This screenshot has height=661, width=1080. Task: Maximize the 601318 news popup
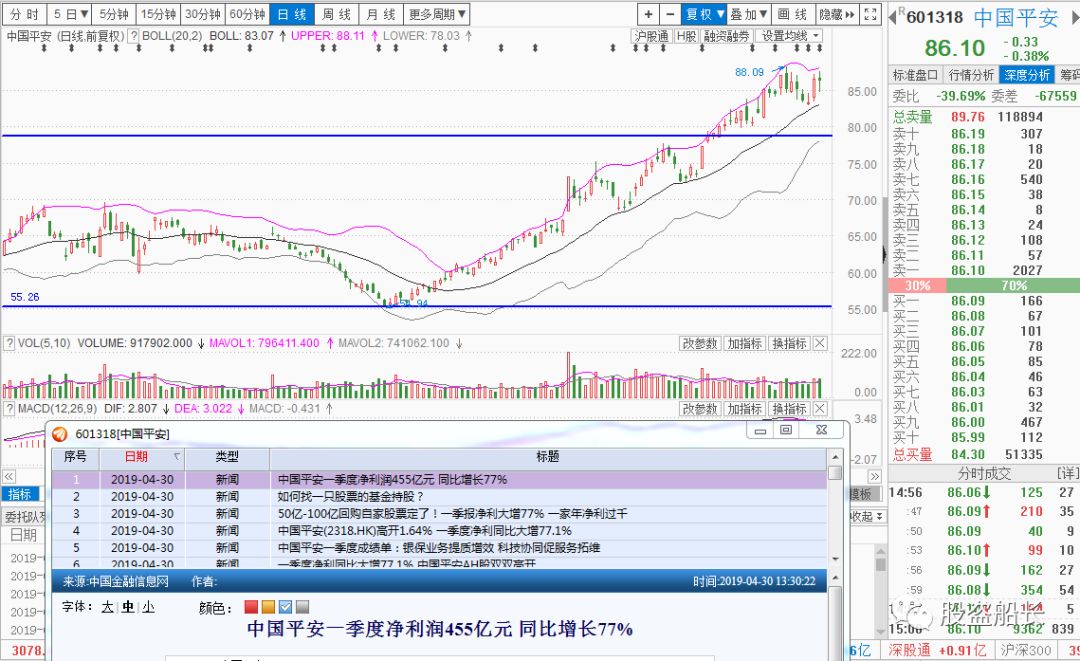click(x=786, y=430)
